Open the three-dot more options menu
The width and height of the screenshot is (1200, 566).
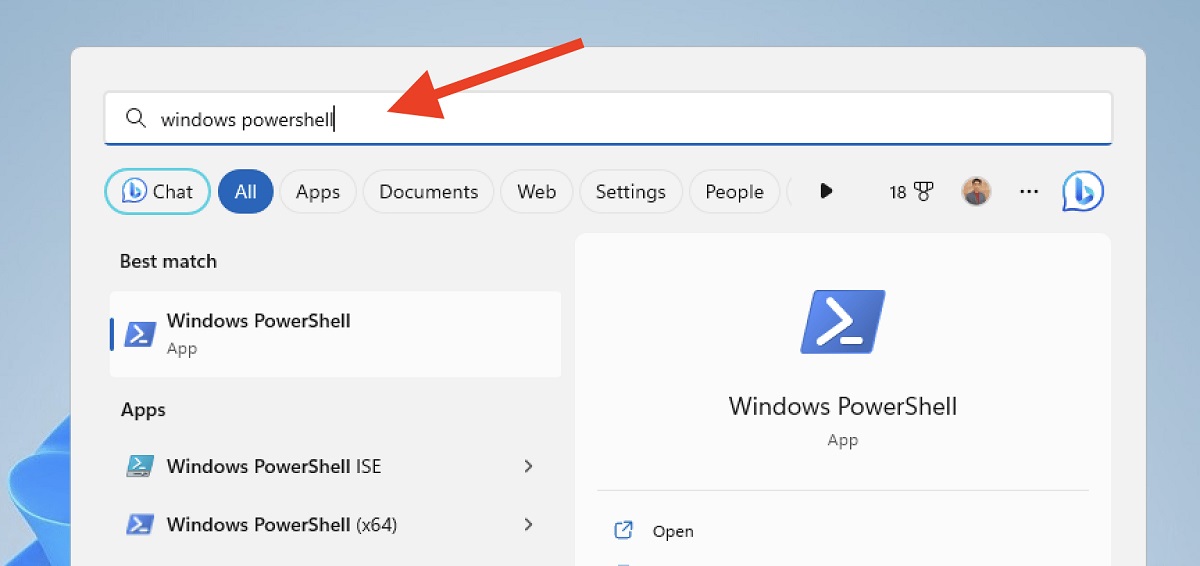pyautogui.click(x=1029, y=191)
